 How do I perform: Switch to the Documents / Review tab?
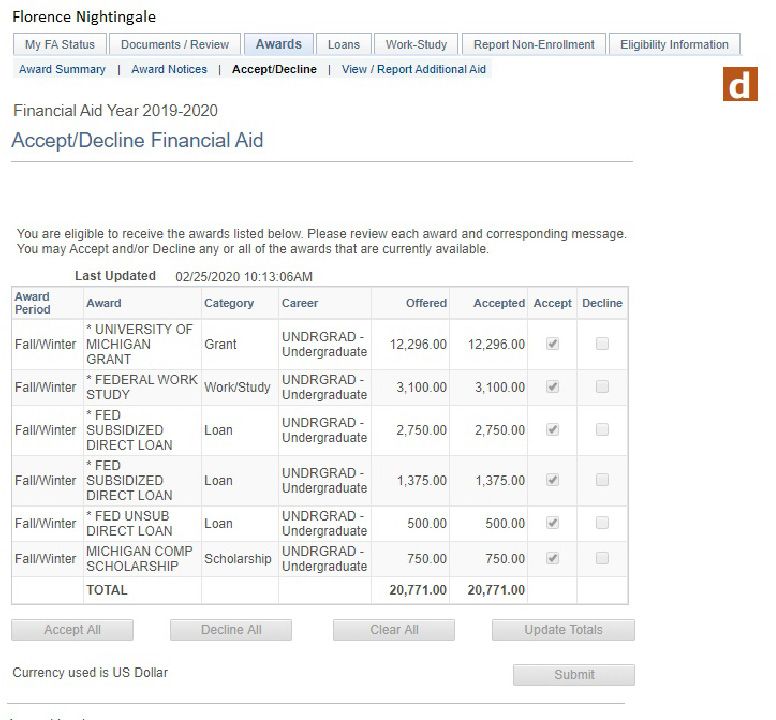(x=175, y=45)
